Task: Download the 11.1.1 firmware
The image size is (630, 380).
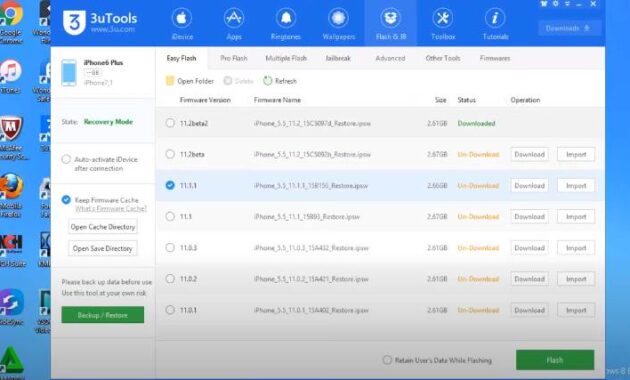Action: (530, 186)
